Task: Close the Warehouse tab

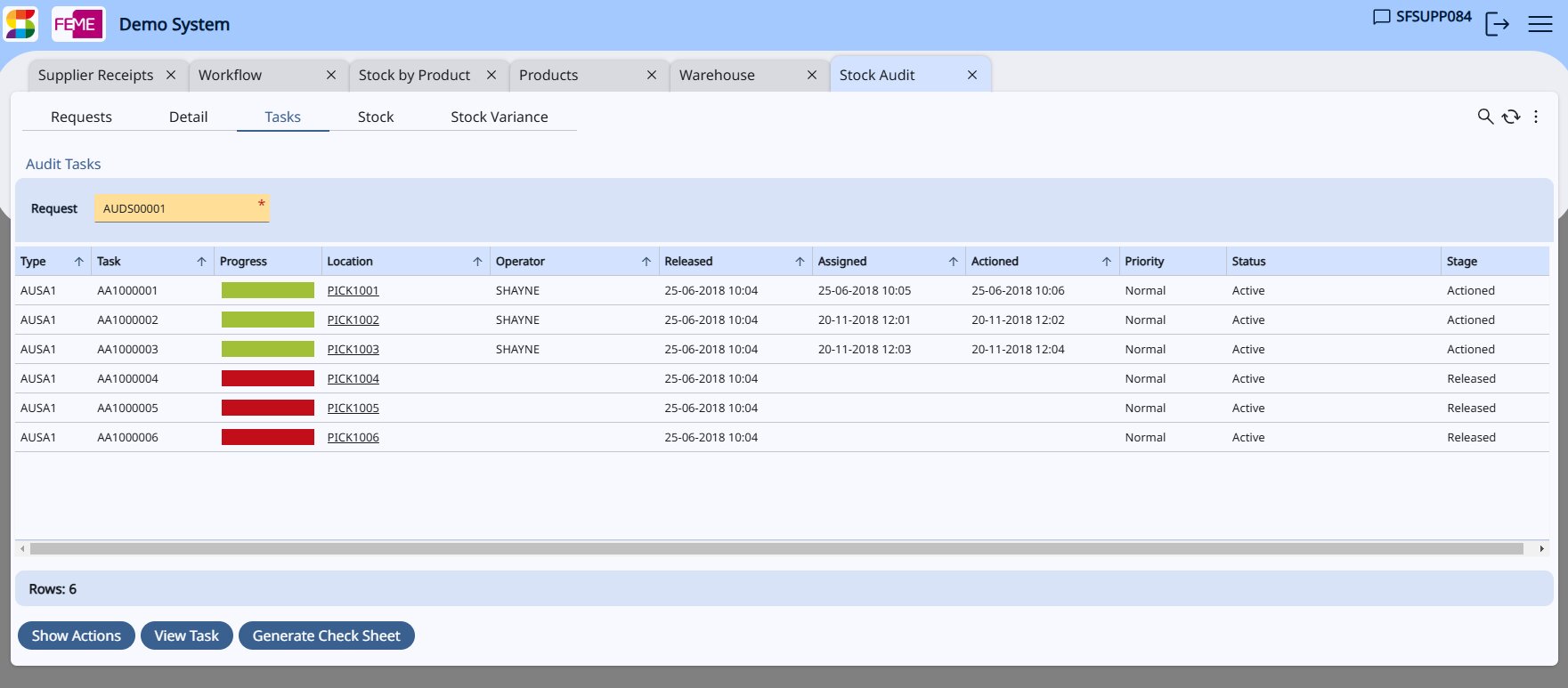Action: pyautogui.click(x=812, y=75)
